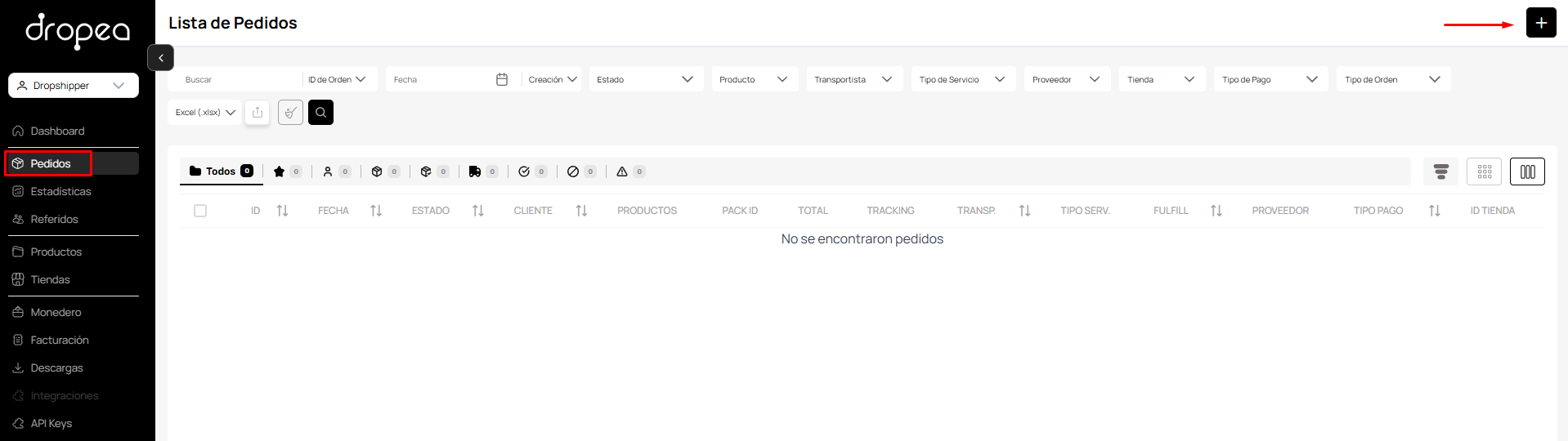This screenshot has width=1568, height=441.
Task: Expand the Transportista filter
Action: coord(854,79)
